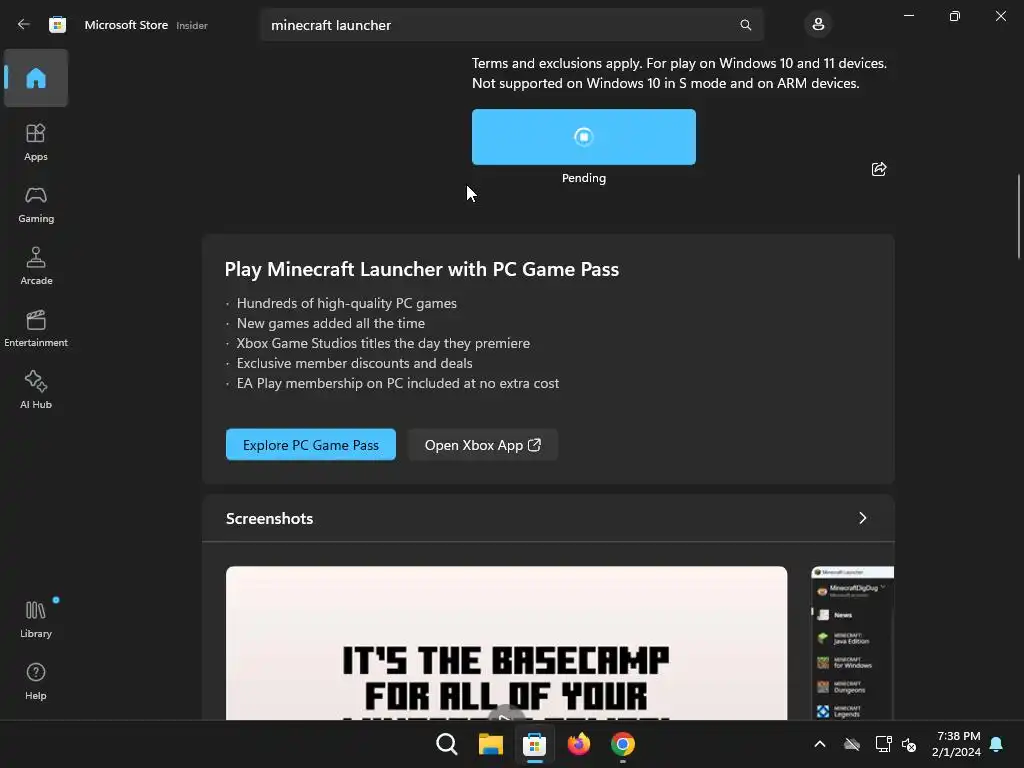This screenshot has width=1024, height=768.
Task: Open the Apps section in sidebar
Action: pyautogui.click(x=36, y=142)
